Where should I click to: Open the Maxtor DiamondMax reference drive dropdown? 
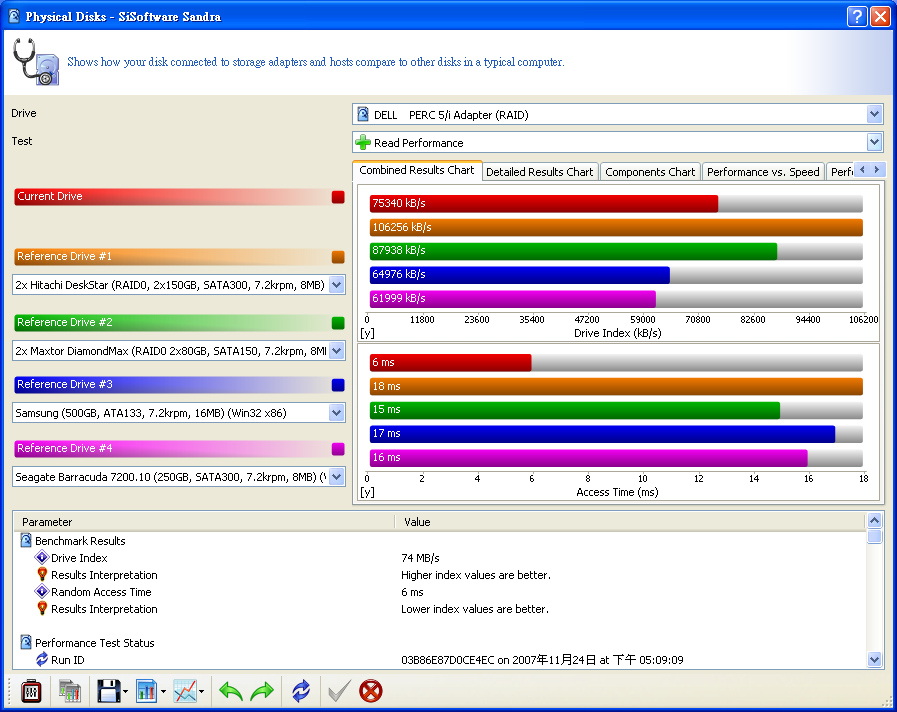pyautogui.click(x=337, y=351)
